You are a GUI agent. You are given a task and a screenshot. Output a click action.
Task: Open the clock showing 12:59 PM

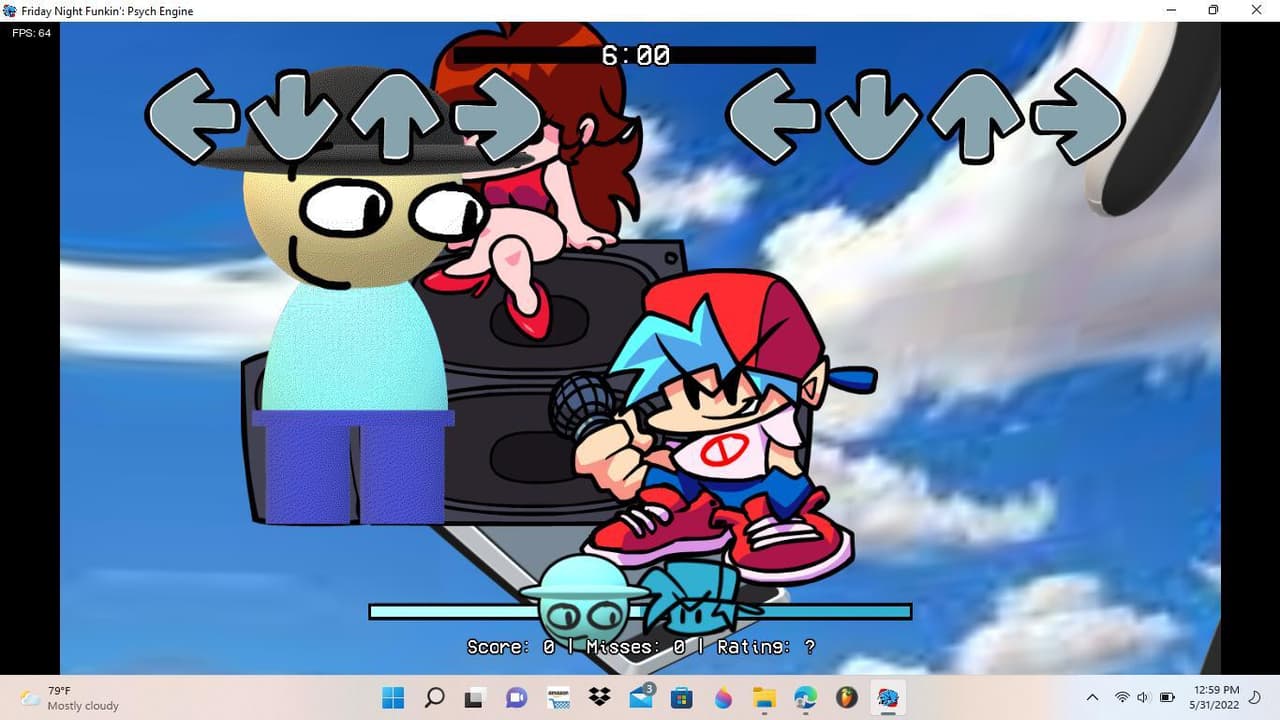pyautogui.click(x=1215, y=697)
